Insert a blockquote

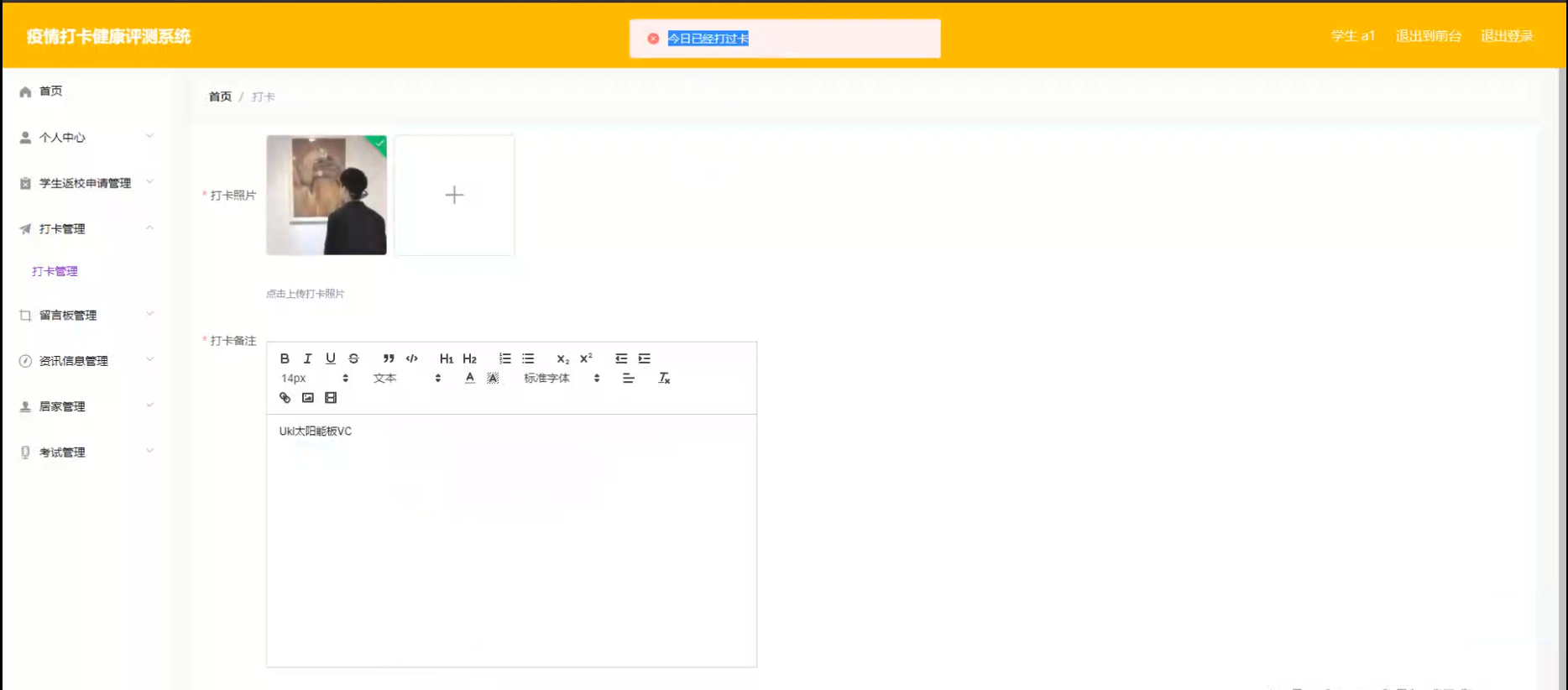[x=388, y=358]
